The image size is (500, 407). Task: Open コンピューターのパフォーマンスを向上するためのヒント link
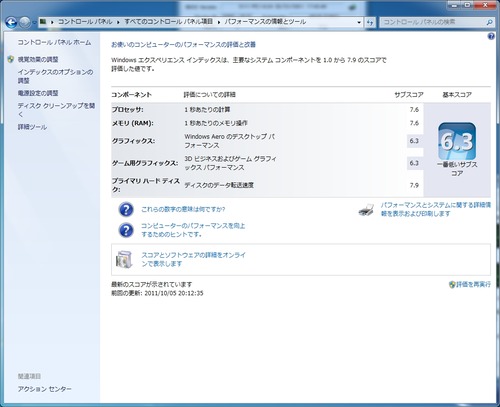pyautogui.click(x=193, y=230)
